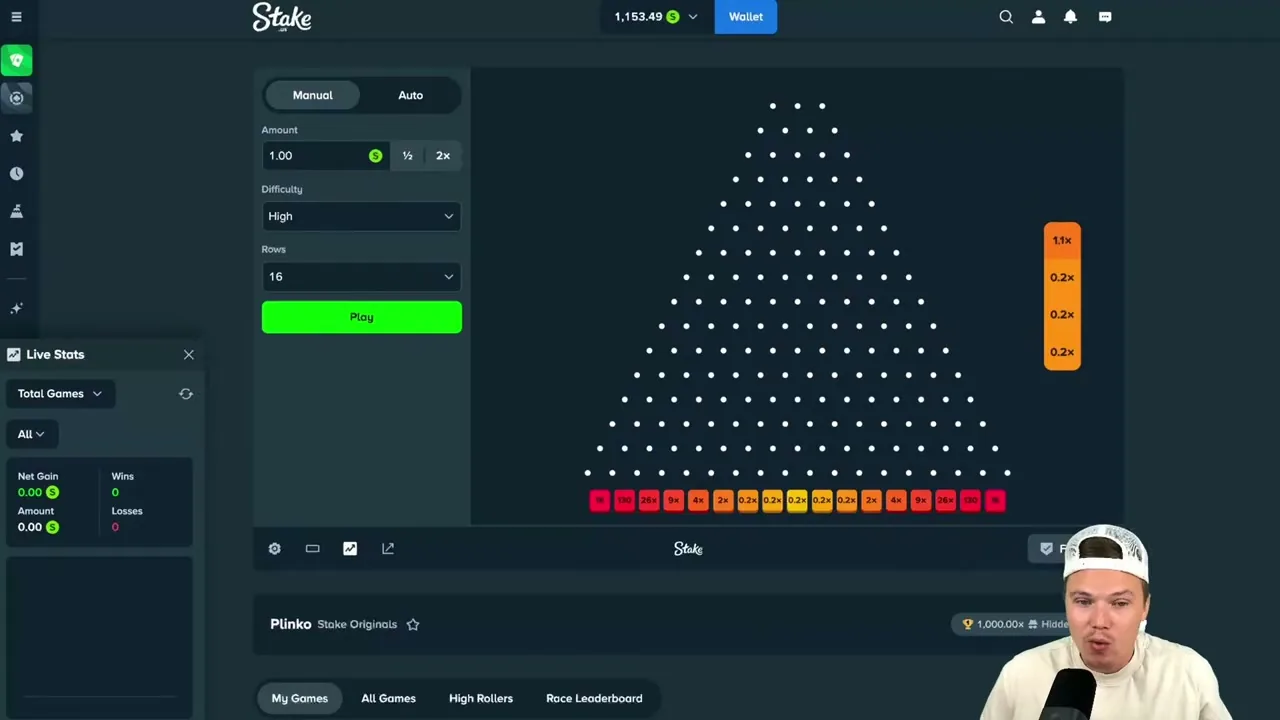1280x720 pixels.
Task: Click the trophy 1,000.00x record badge
Action: (x=1010, y=624)
